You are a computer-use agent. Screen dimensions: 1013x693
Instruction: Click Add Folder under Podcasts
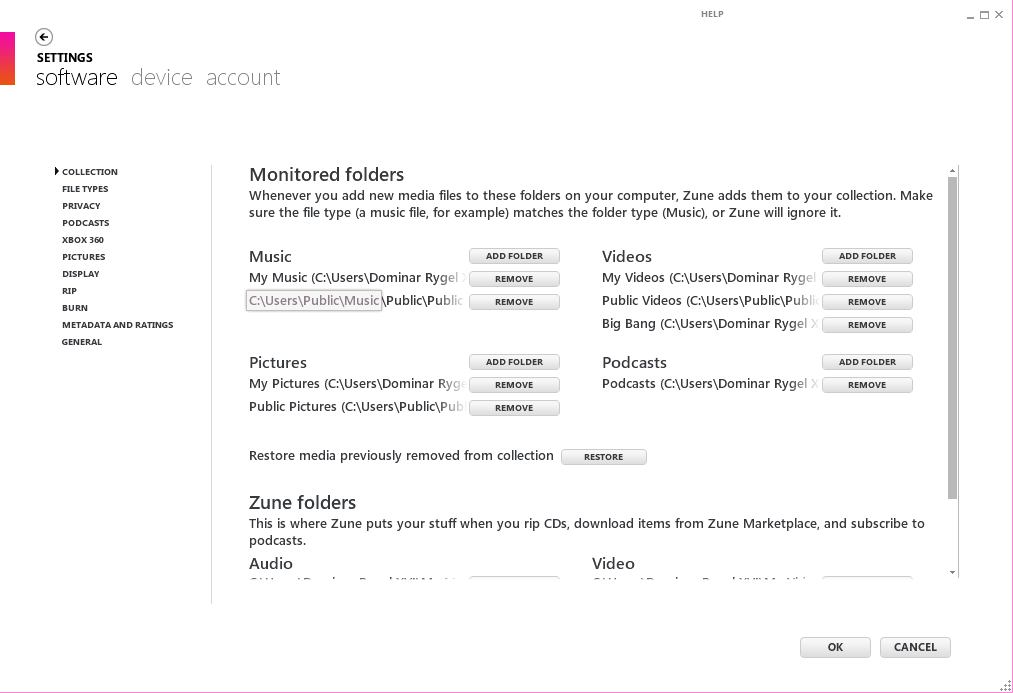(x=867, y=362)
